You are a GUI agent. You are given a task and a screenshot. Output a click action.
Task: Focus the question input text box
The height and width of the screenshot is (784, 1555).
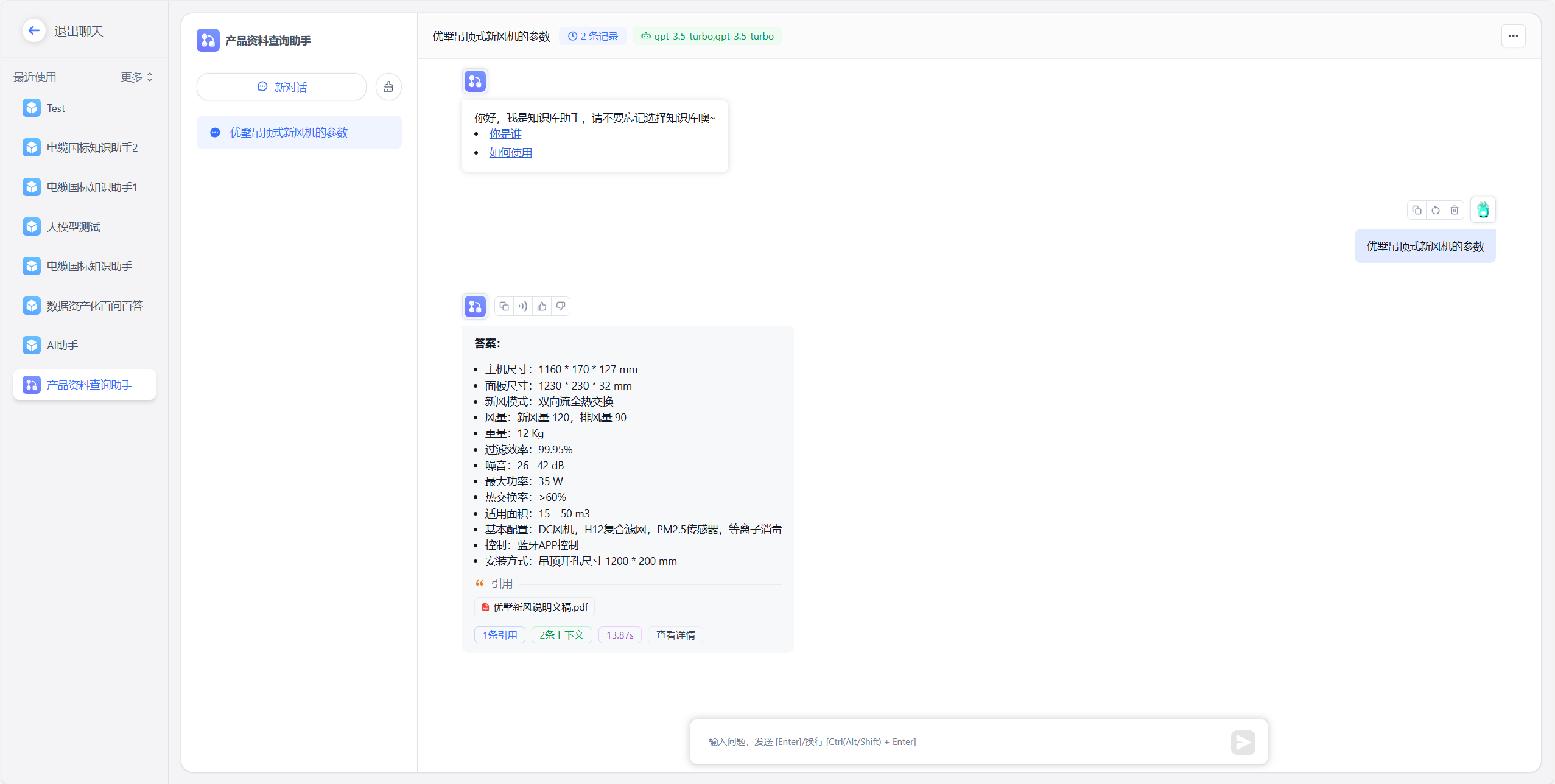(962, 741)
